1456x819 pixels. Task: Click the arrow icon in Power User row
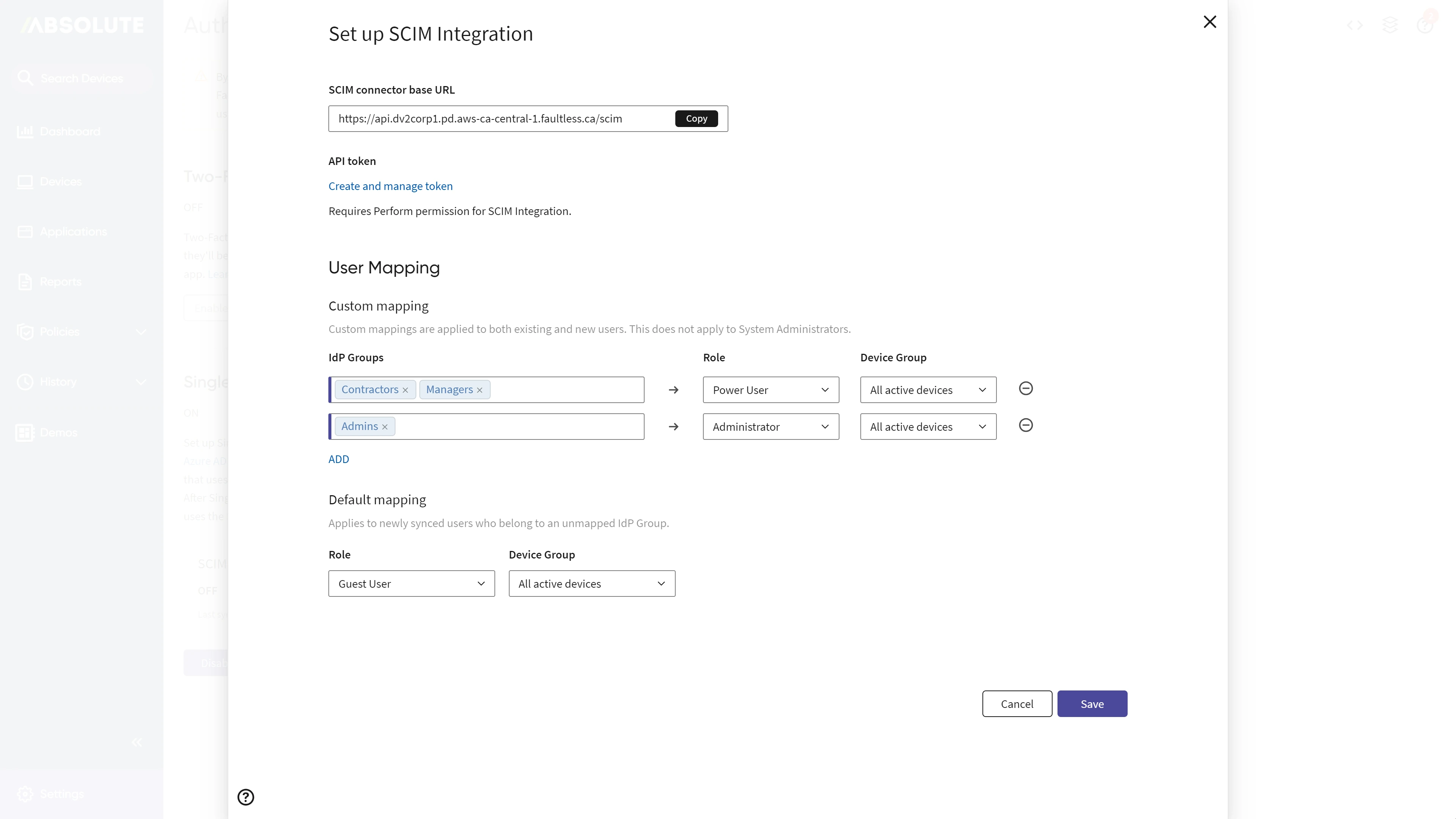point(673,390)
